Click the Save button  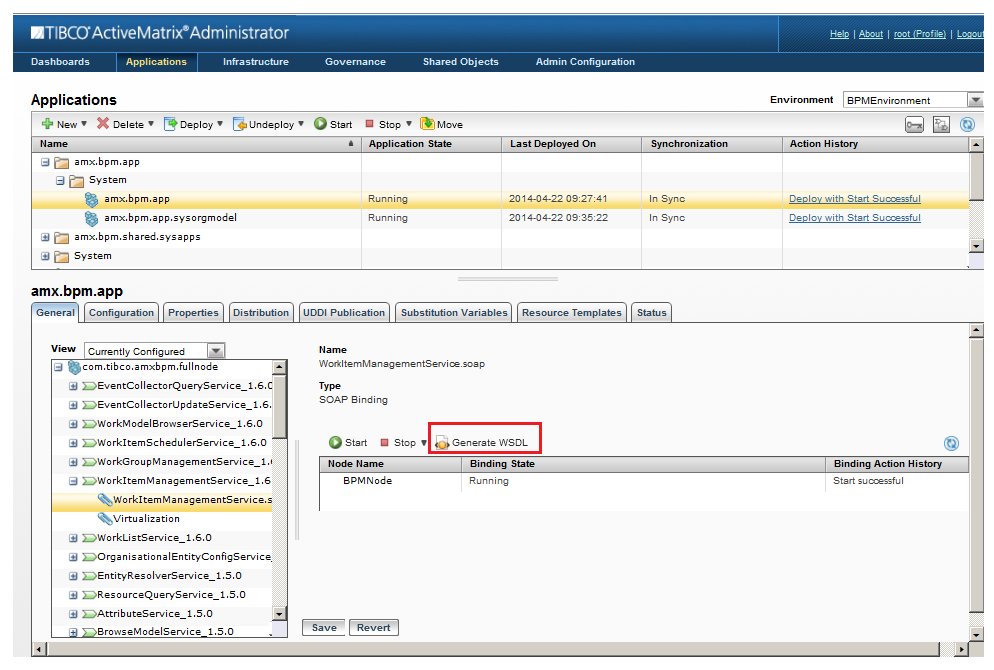[x=324, y=628]
